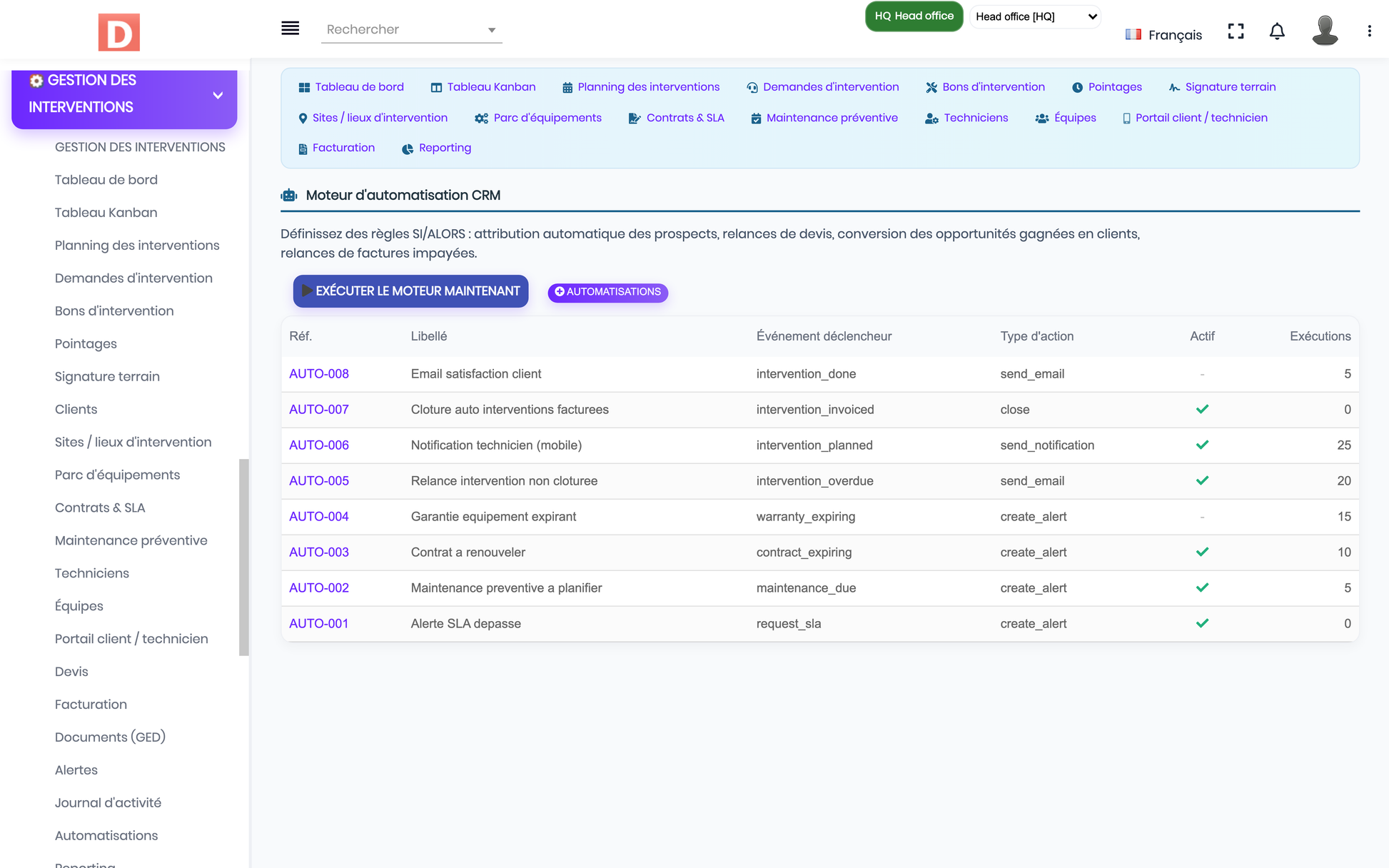Image resolution: width=1389 pixels, height=868 pixels.
Task: Click the gear icon in Gestion des interventions header
Action: pos(36,81)
